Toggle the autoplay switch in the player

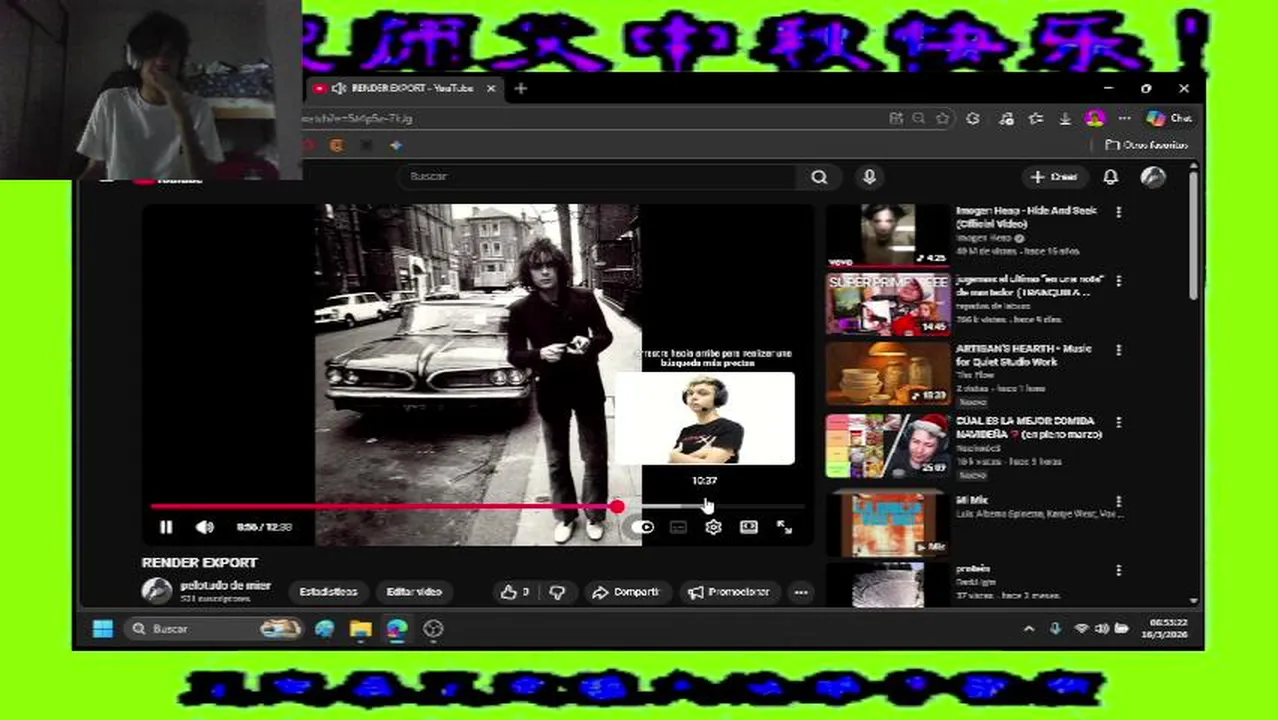(x=643, y=527)
